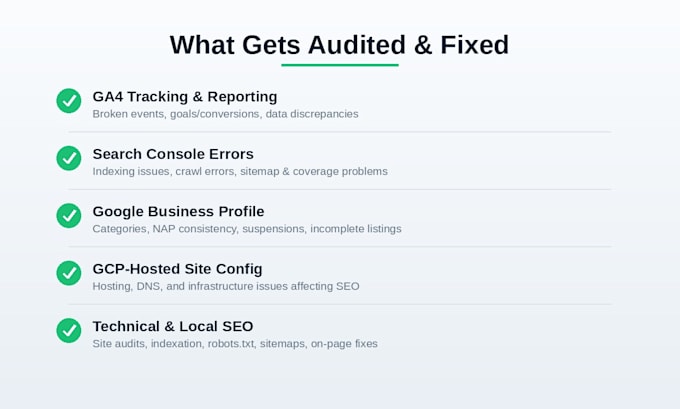This screenshot has width=680, height=409.
Task: Click the green checkmark beside GA4 Tracking & Reporting
Action: (x=69, y=101)
